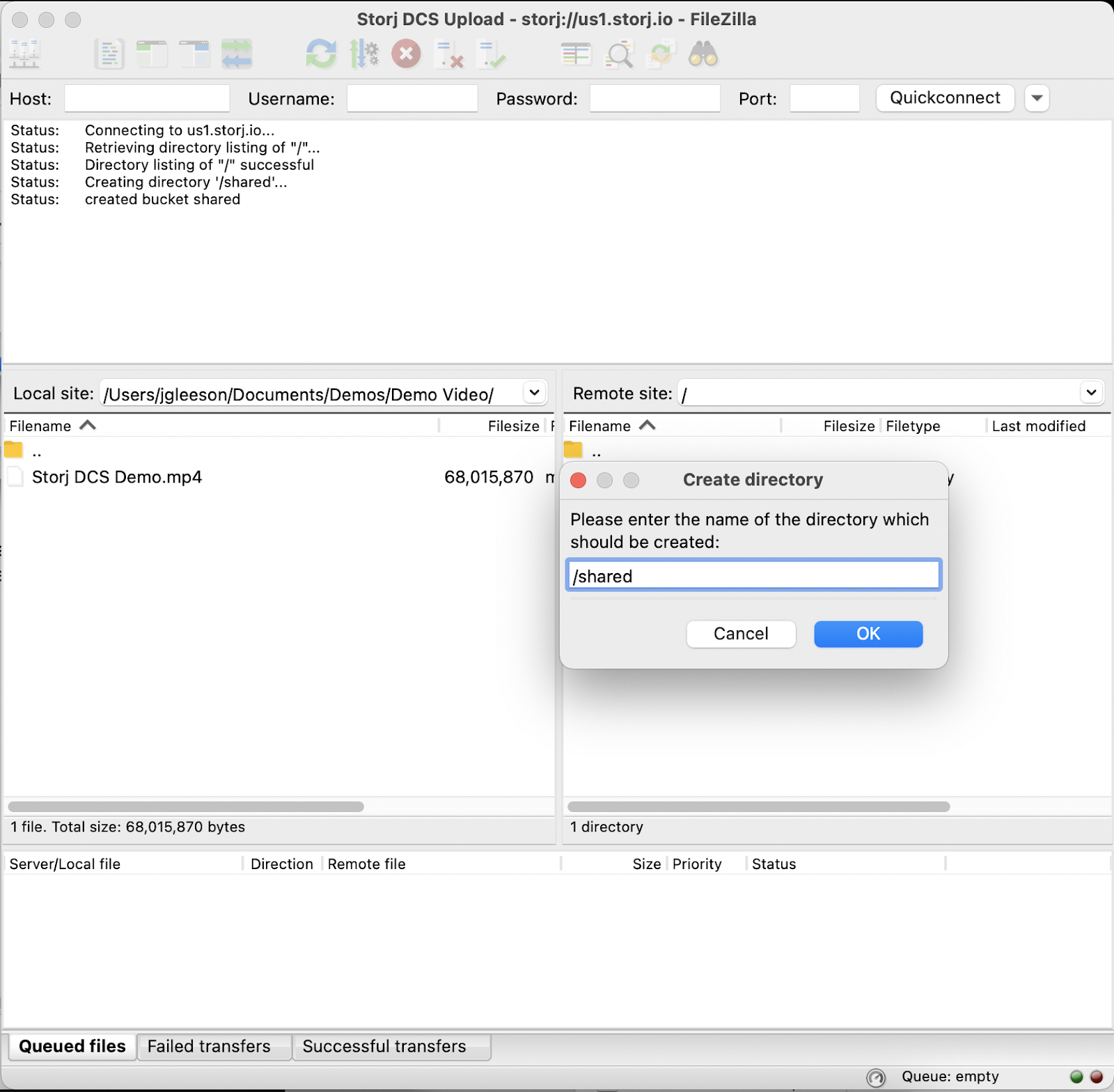Click the Remote file column header
The width and height of the screenshot is (1114, 1092).
click(441, 864)
